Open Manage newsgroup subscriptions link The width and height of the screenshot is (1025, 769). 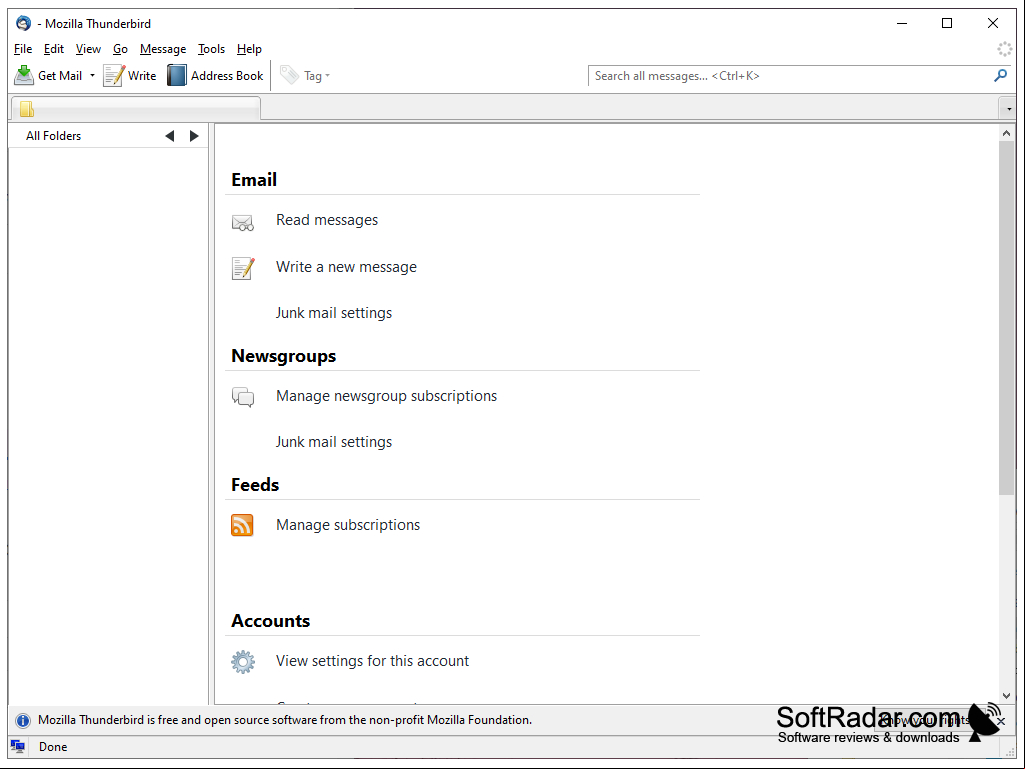pos(386,396)
